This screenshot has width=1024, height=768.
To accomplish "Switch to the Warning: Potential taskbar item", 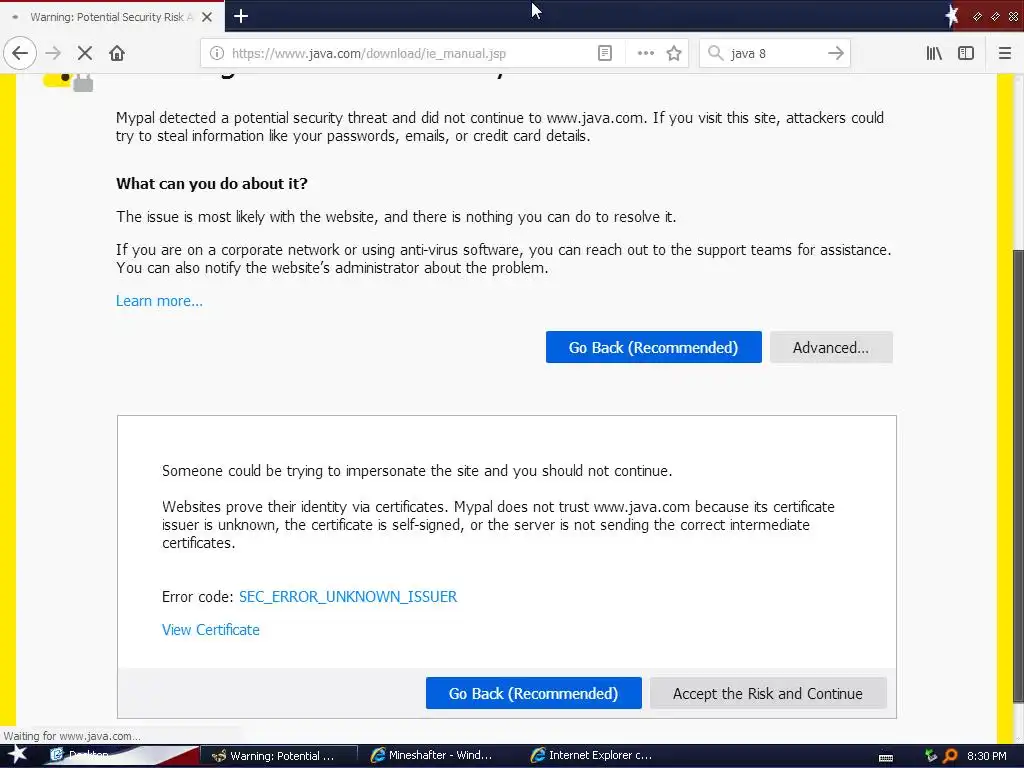I will pyautogui.click(x=279, y=756).
